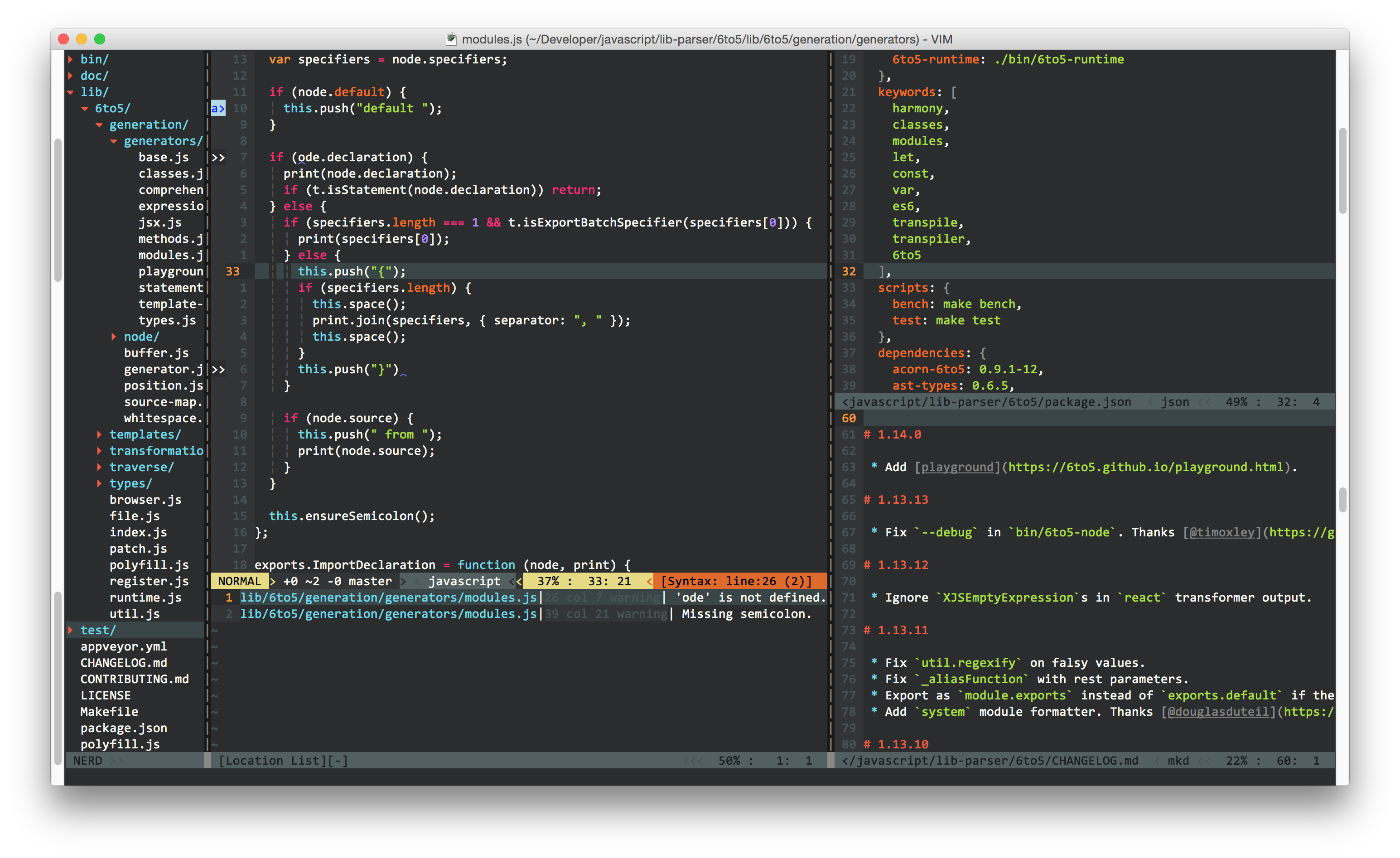Click the file icon in window title
Viewport: 1400px width, 858px height.
click(451, 39)
